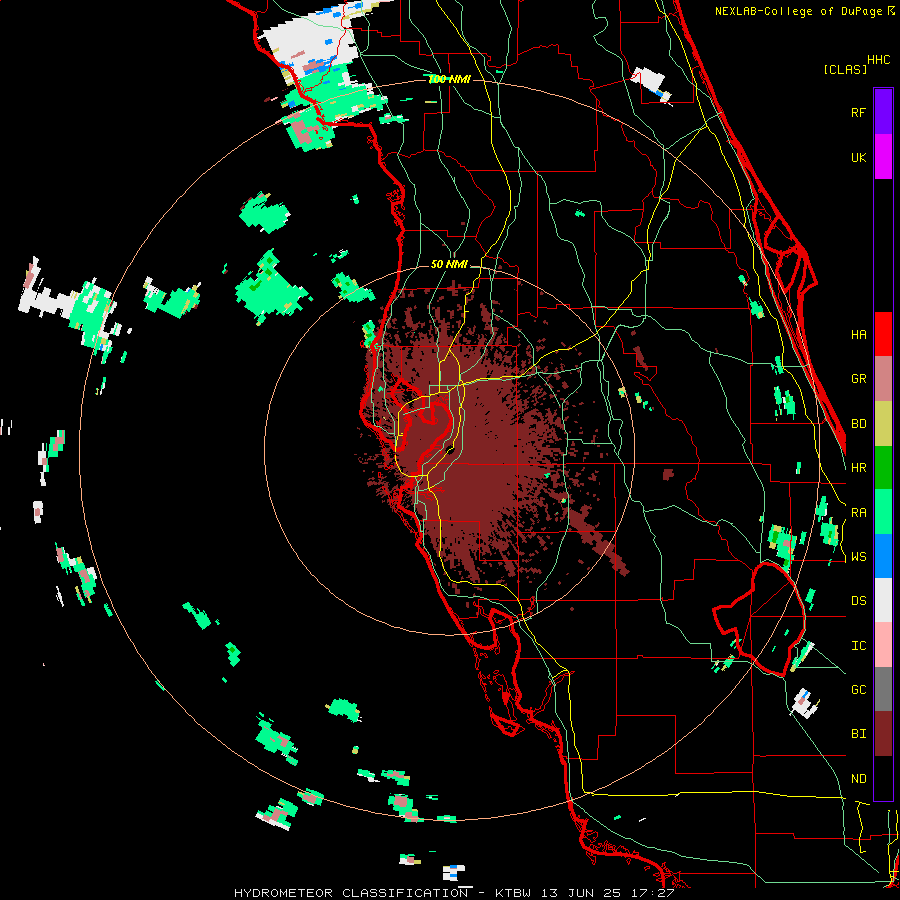Click the 13 JUN 25 date stamp
Screen dimensions: 900x900
[x=580, y=893]
